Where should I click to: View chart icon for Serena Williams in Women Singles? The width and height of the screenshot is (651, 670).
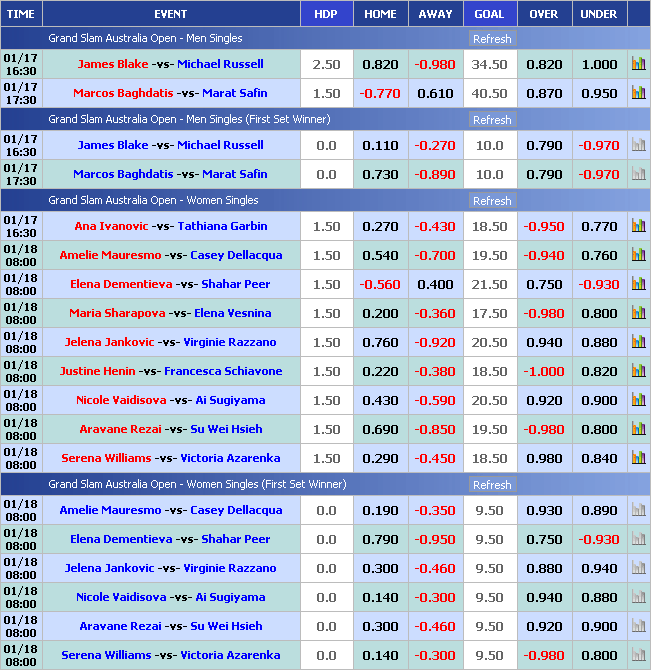[638, 458]
